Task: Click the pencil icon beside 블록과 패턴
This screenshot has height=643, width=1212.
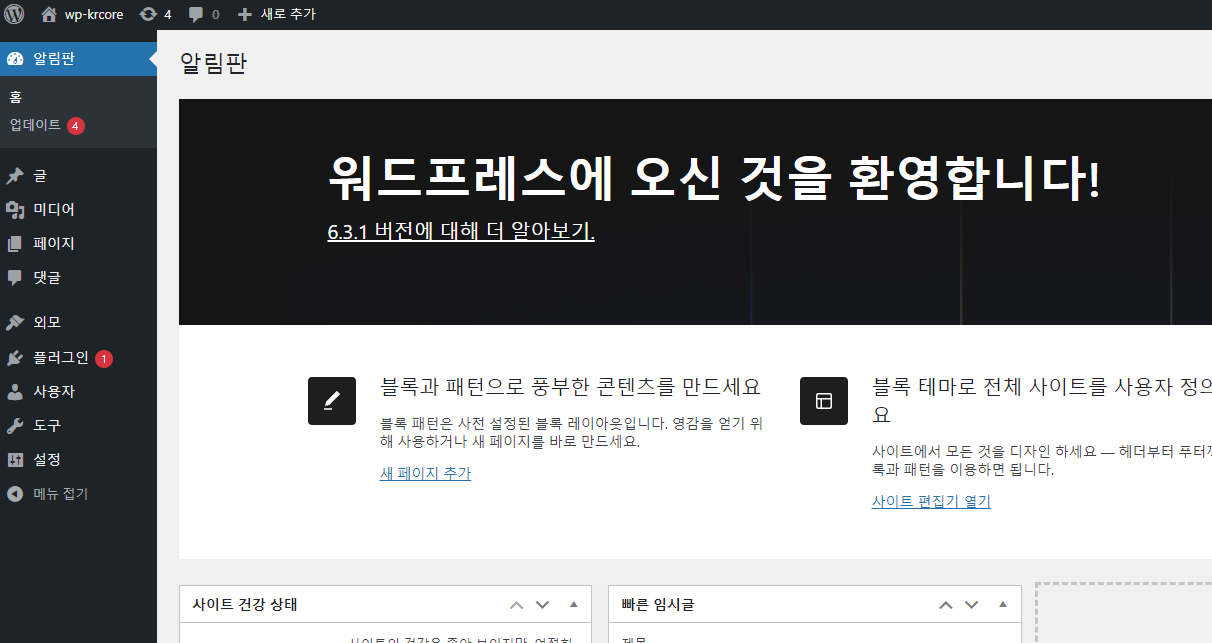Action: coord(332,401)
